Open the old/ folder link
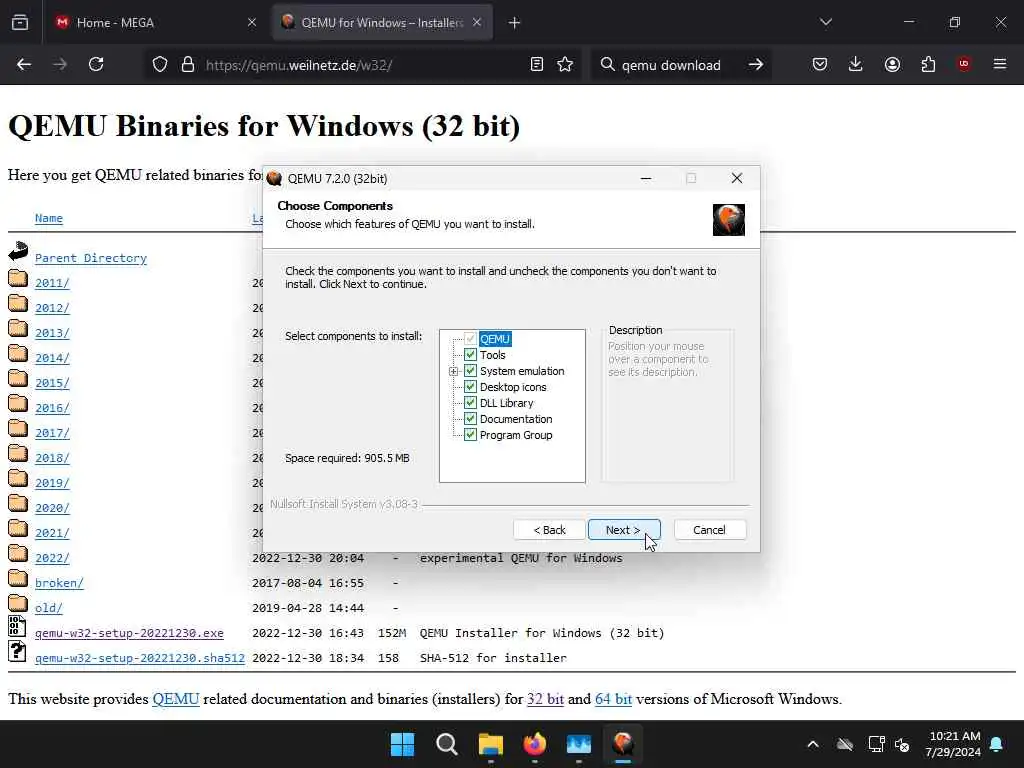The image size is (1024, 768). coord(49,607)
